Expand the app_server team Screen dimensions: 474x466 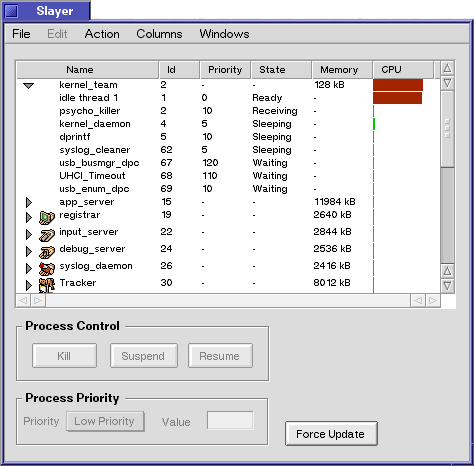coord(29,202)
